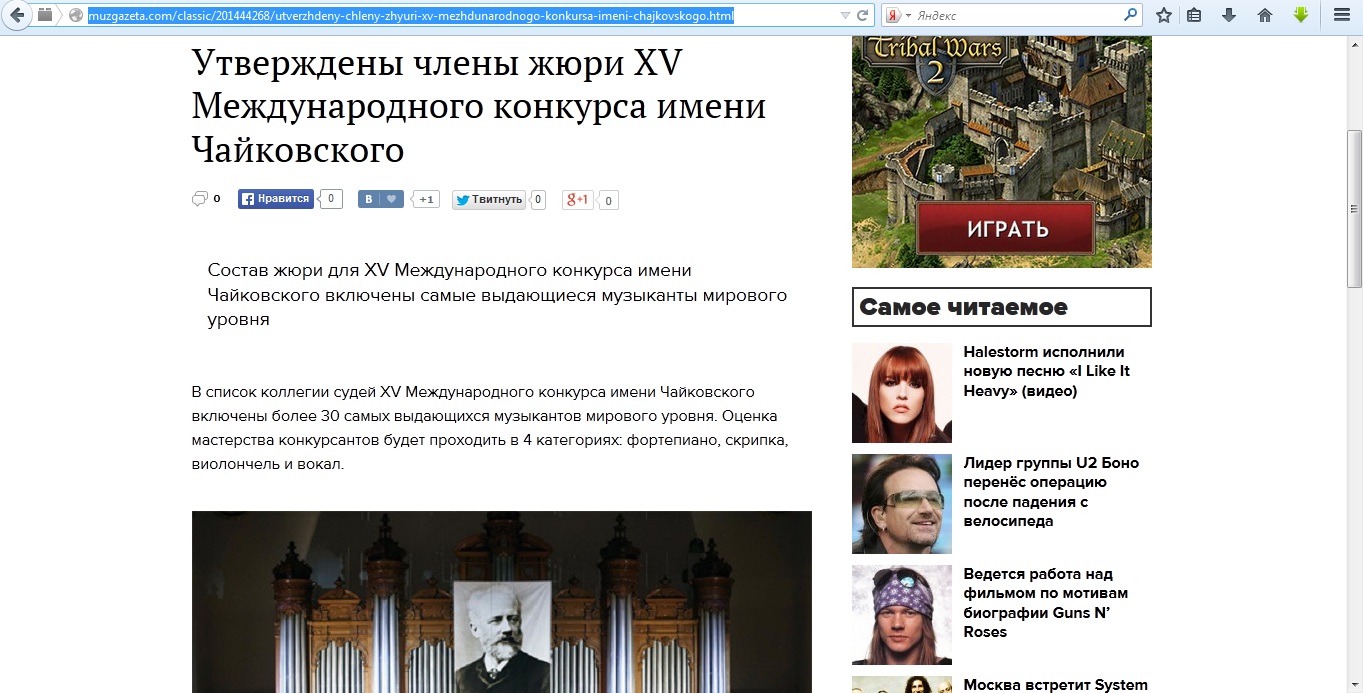Click the article headline Утверждены члены жюри

pos(479,106)
